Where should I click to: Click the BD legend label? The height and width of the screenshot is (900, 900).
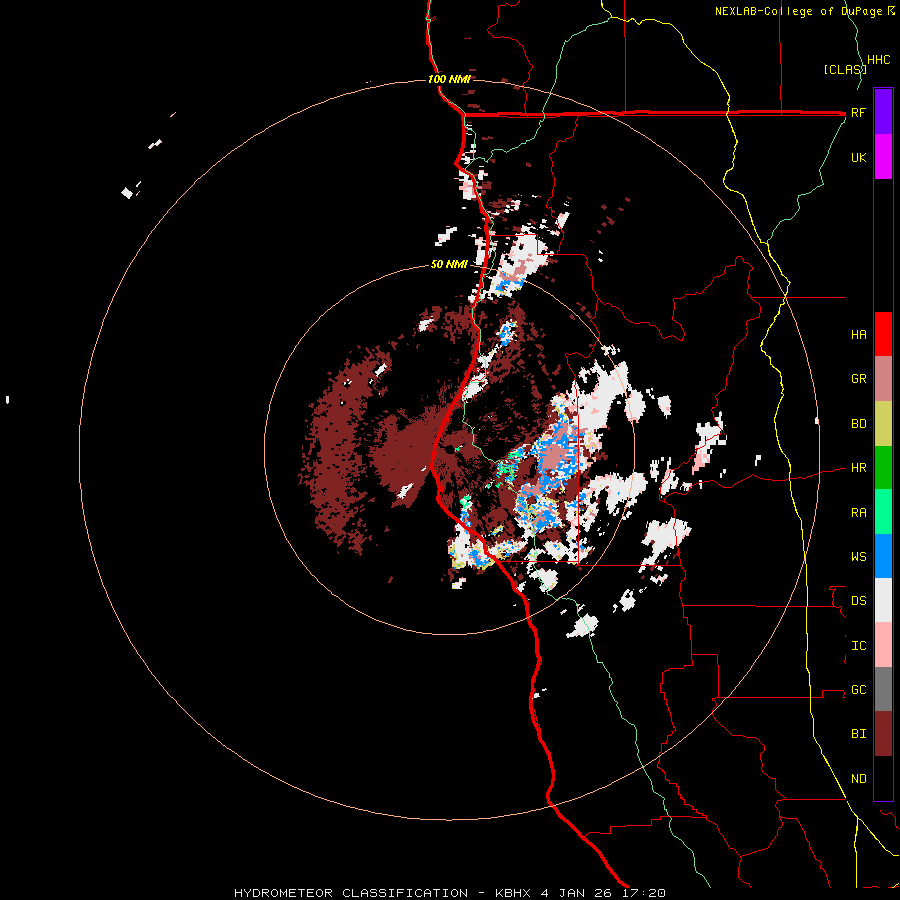[x=858, y=424]
